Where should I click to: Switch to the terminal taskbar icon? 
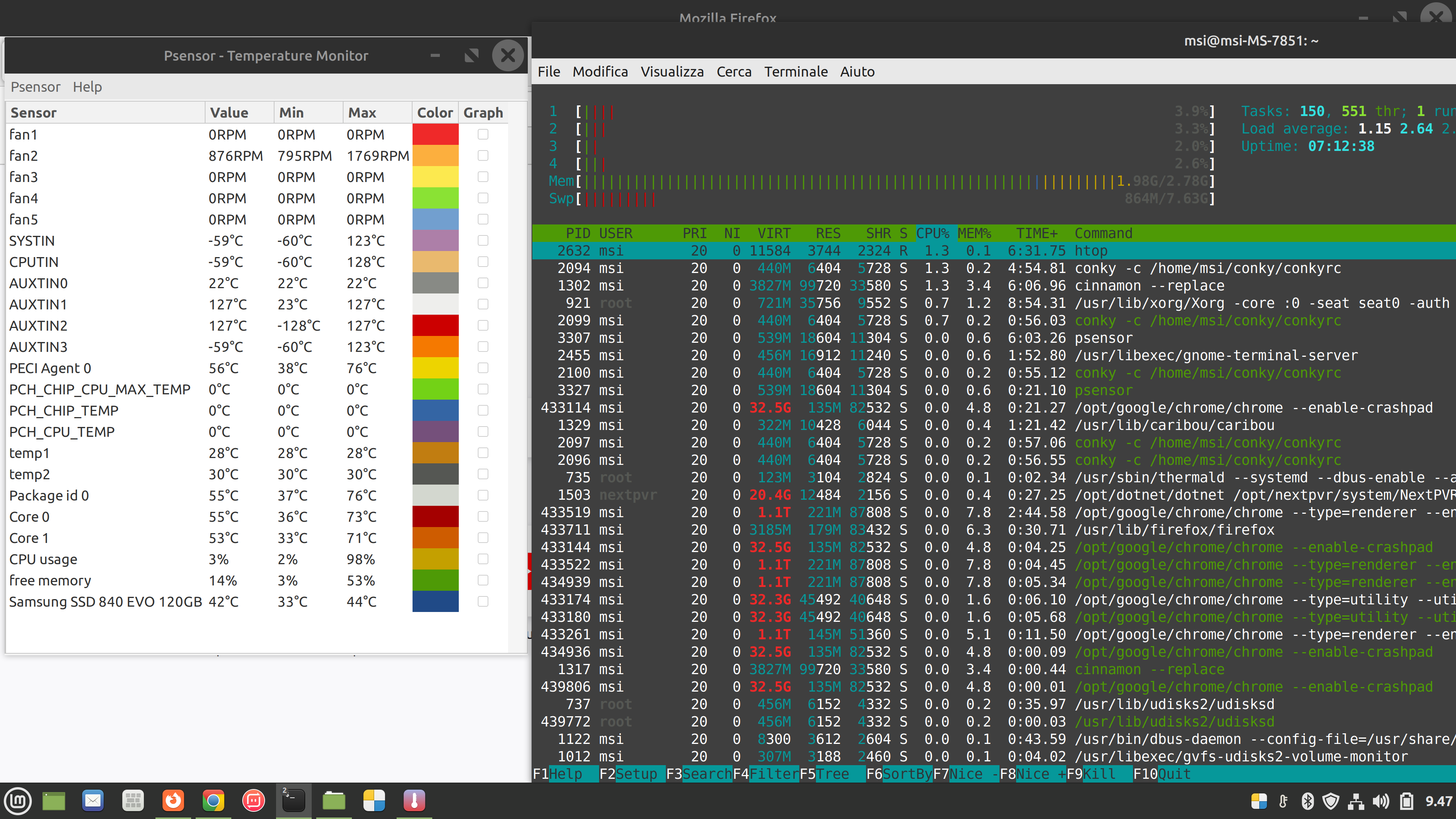click(293, 801)
